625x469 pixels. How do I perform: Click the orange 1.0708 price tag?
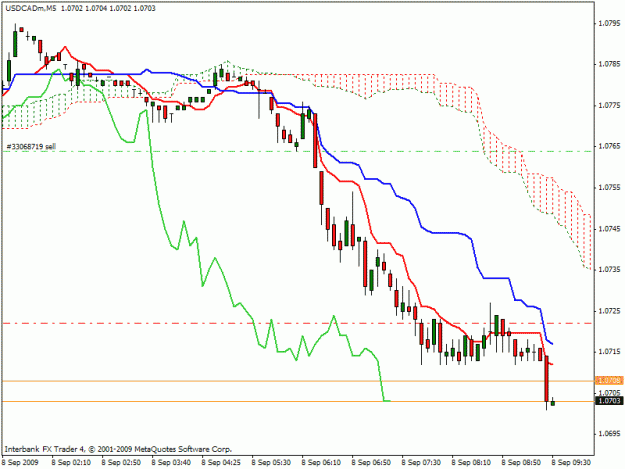(609, 381)
